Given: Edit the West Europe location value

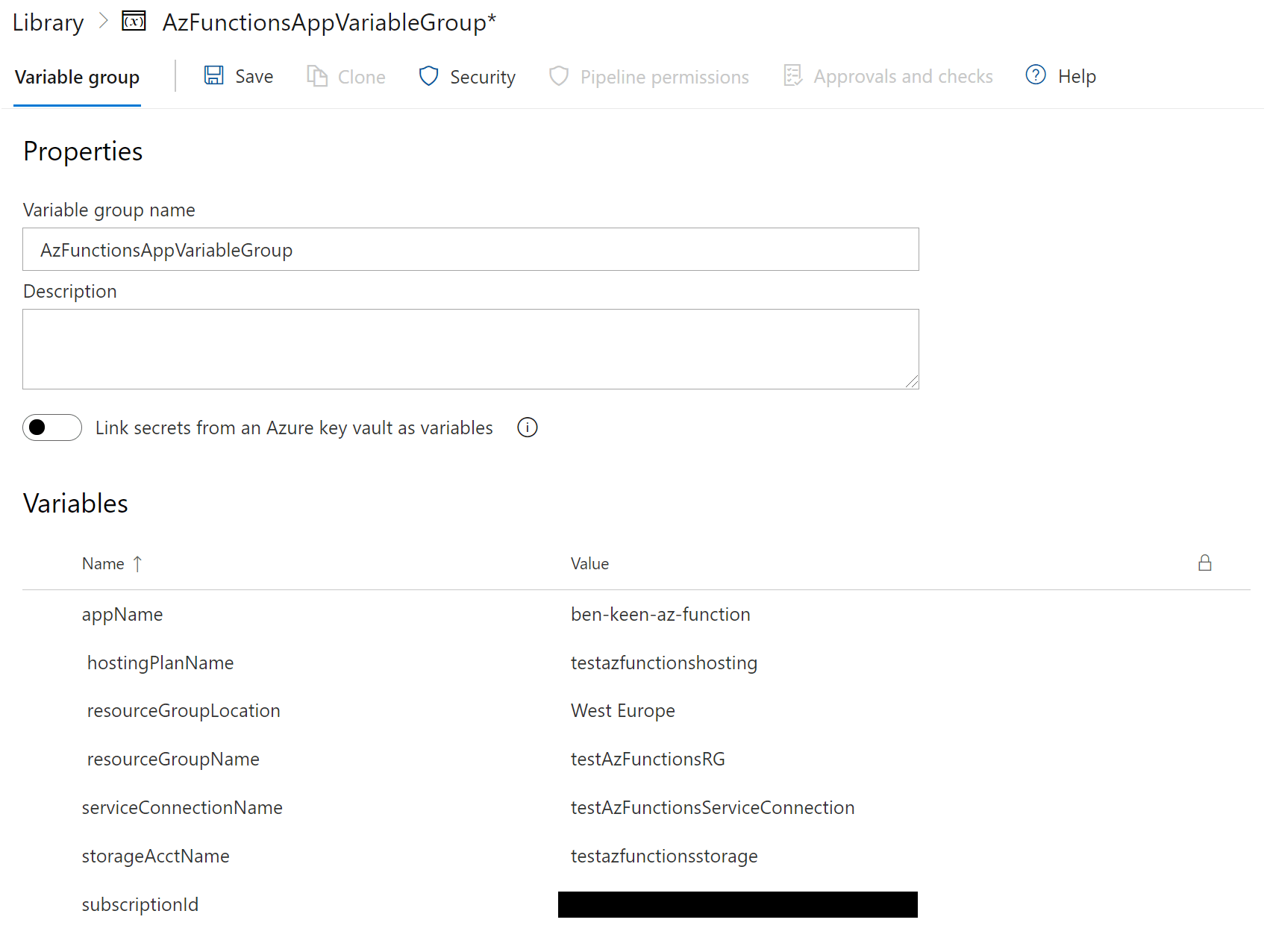Looking at the screenshot, I should [622, 711].
